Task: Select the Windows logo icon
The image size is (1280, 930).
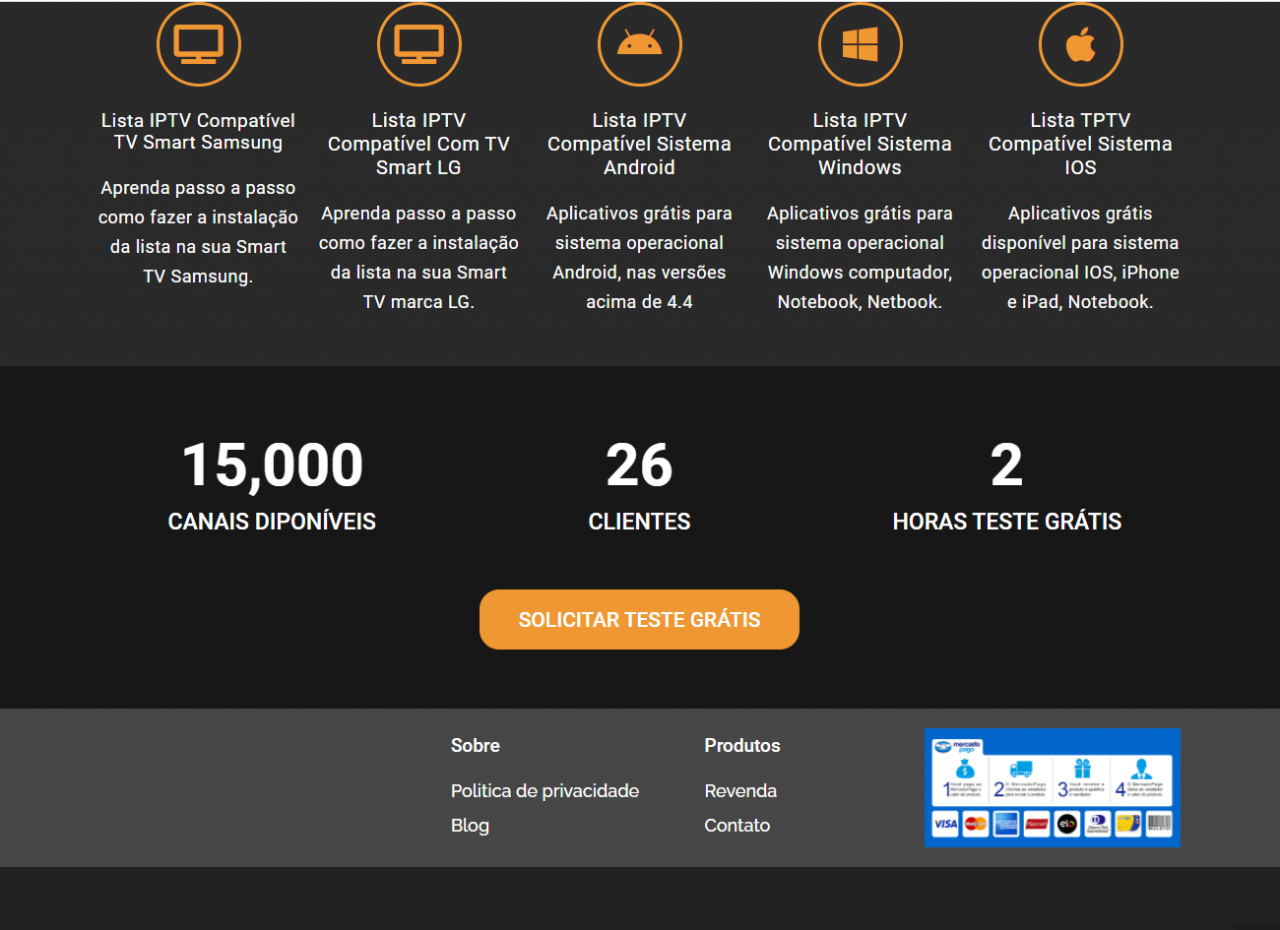Action: (860, 44)
